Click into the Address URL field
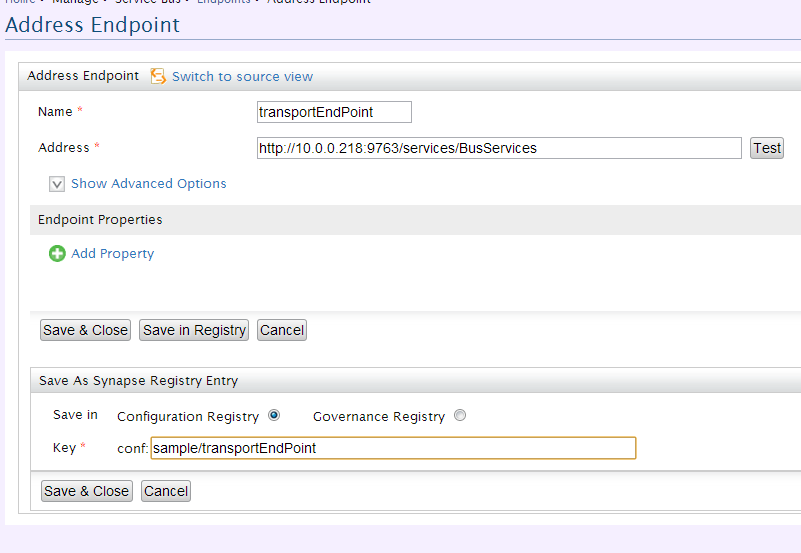Viewport: 801px width, 553px height. 499,148
